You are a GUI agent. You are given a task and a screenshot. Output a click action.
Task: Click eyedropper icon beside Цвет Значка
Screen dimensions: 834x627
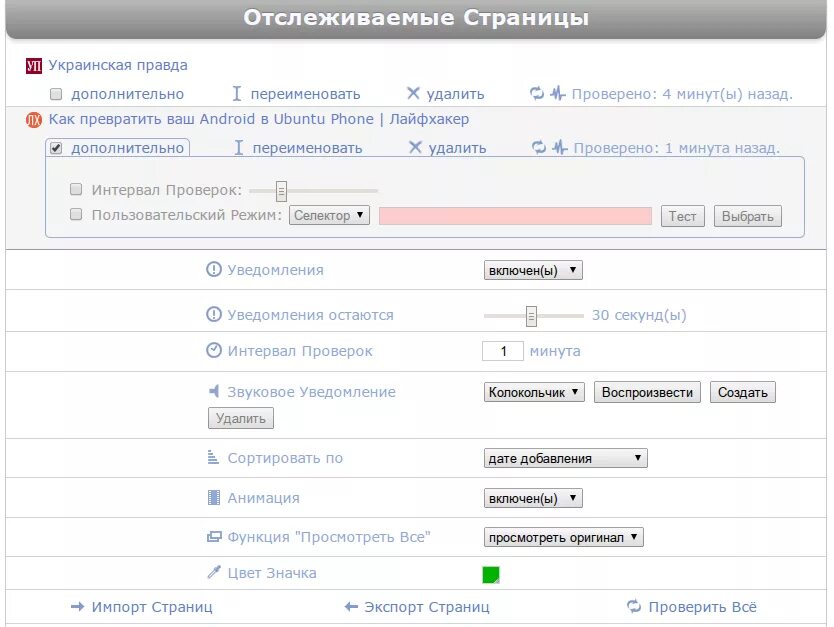click(x=213, y=572)
